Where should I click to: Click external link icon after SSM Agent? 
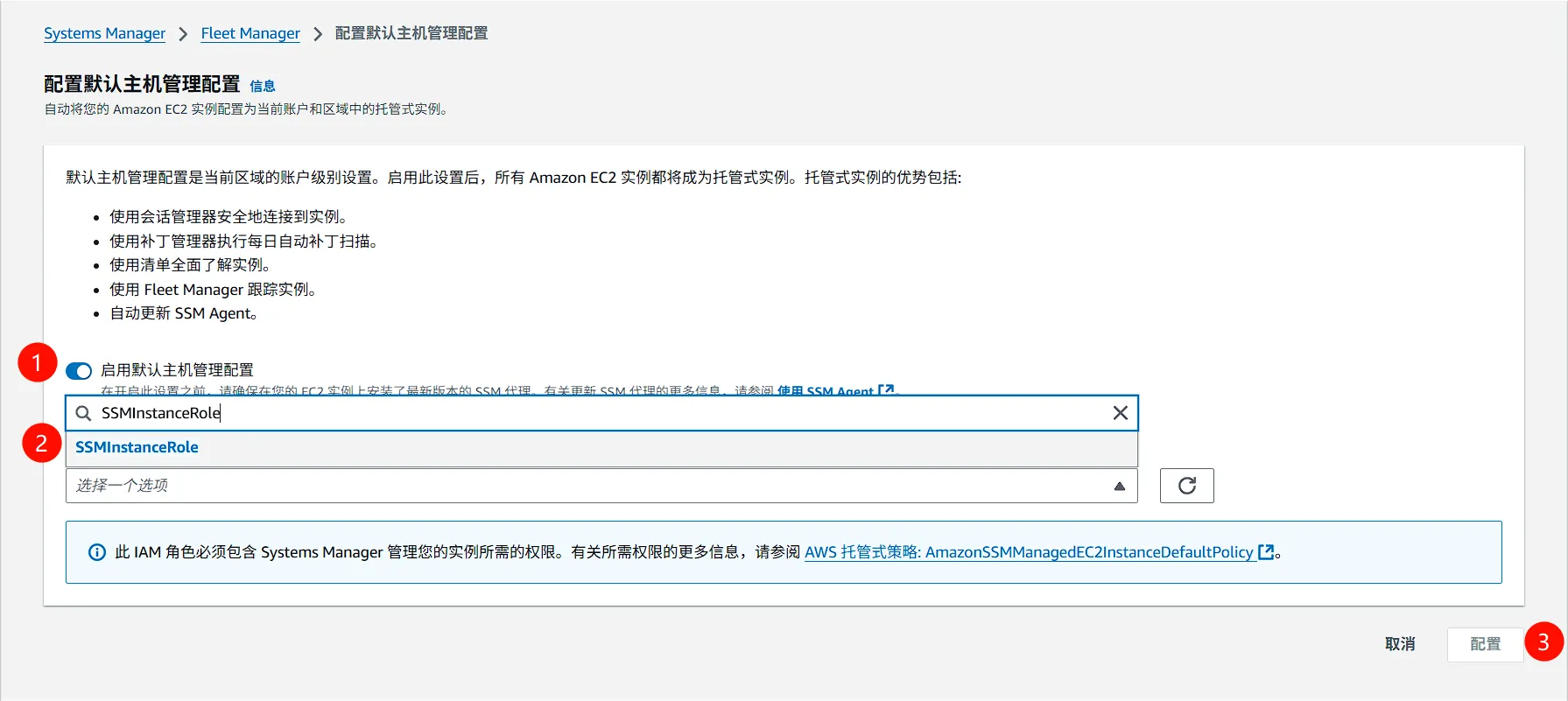(886, 390)
